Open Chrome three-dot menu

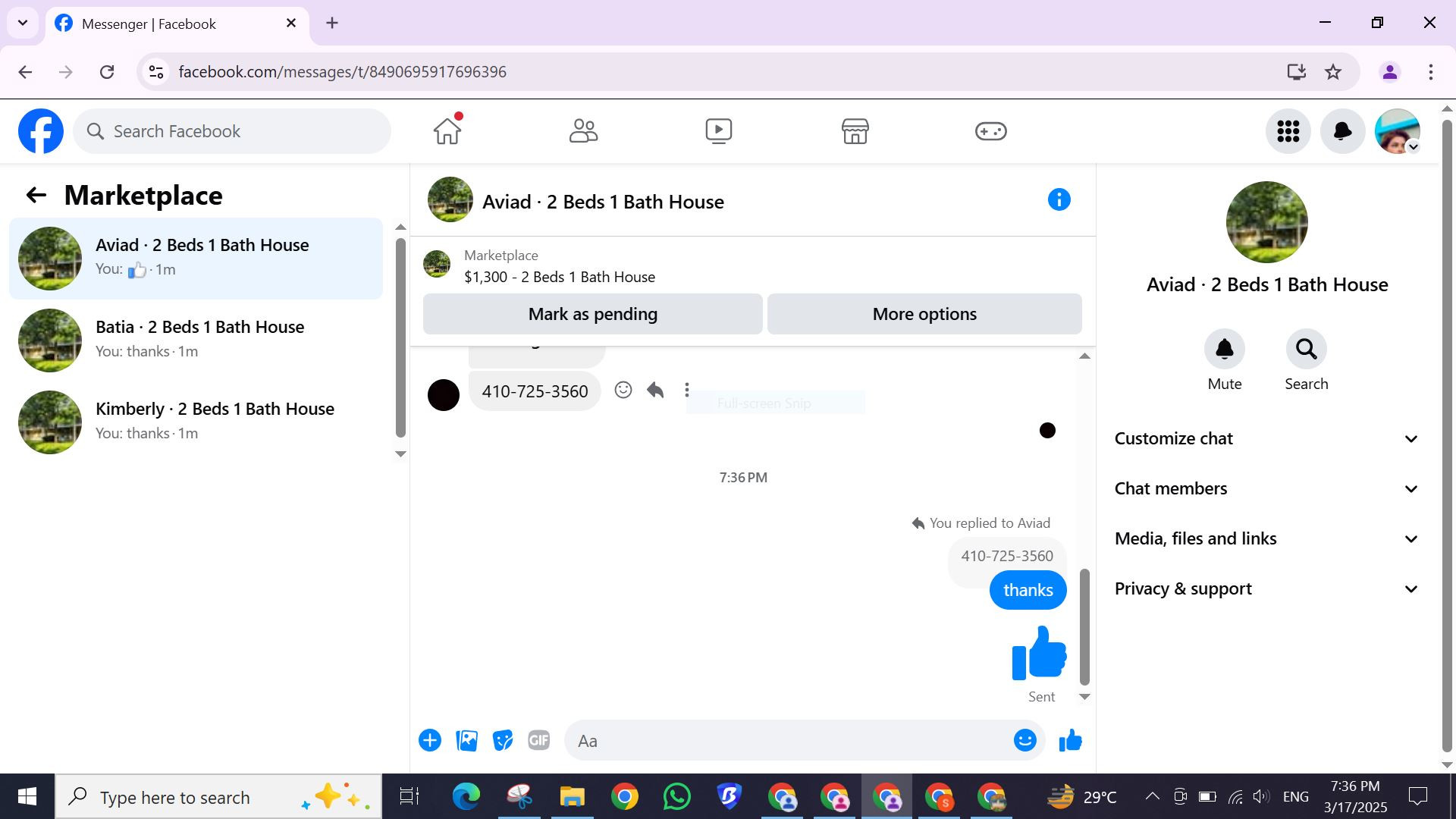[1430, 72]
